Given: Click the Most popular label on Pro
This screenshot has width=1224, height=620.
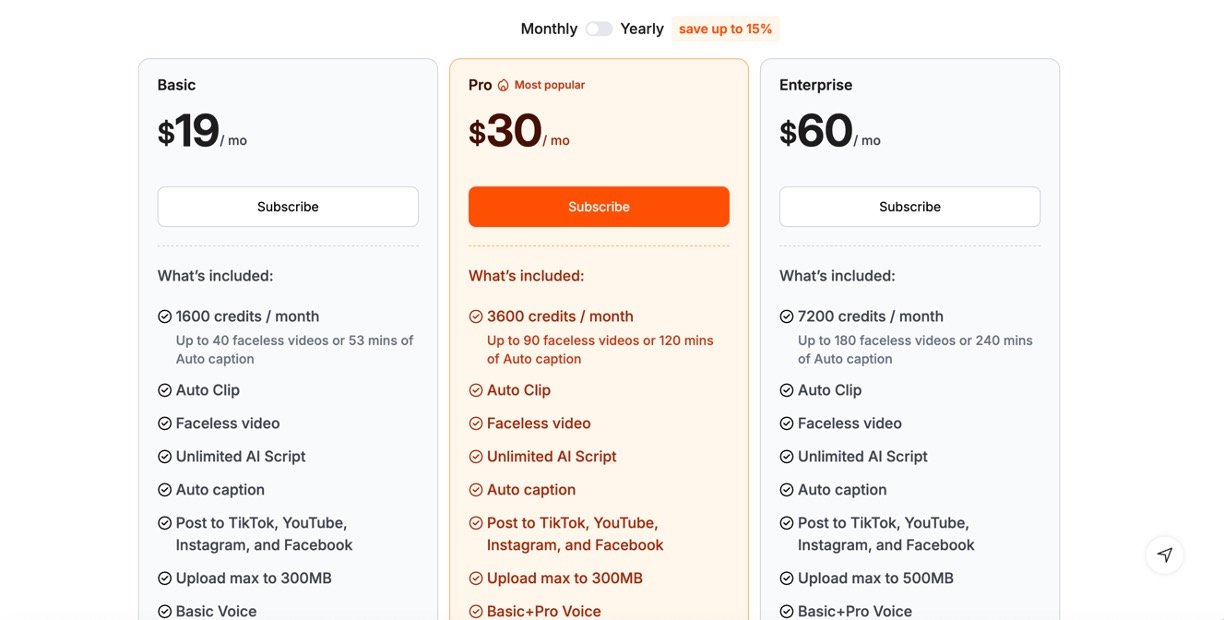Looking at the screenshot, I should (549, 85).
